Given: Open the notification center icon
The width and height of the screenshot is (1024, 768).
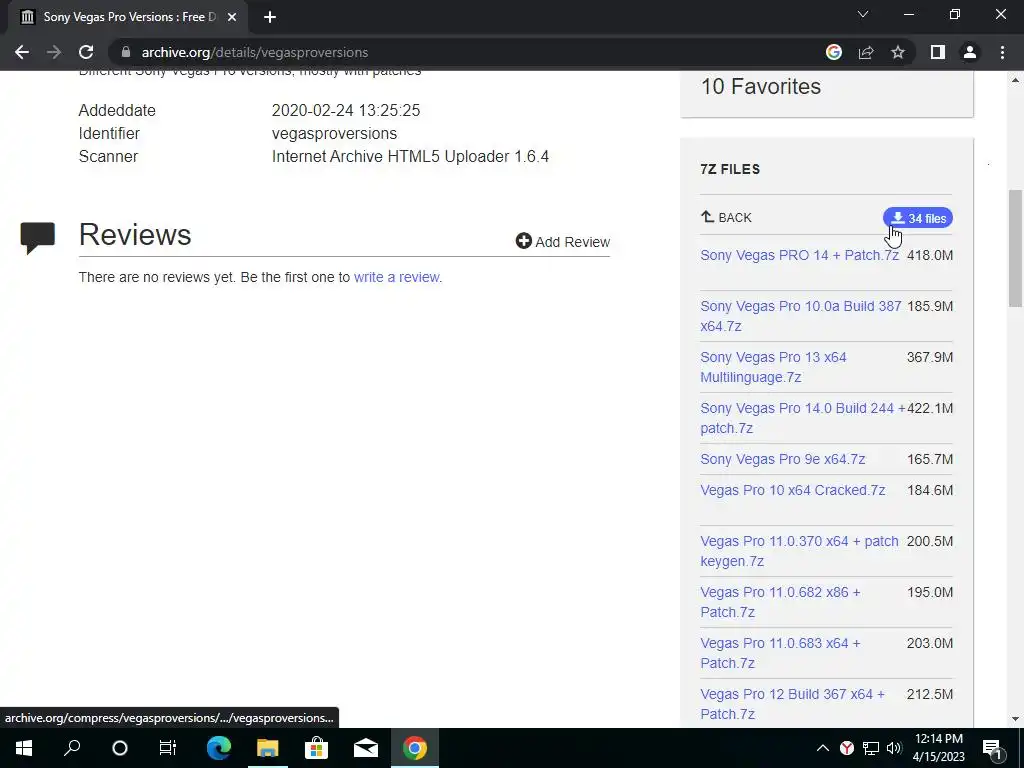Looking at the screenshot, I should [x=993, y=749].
